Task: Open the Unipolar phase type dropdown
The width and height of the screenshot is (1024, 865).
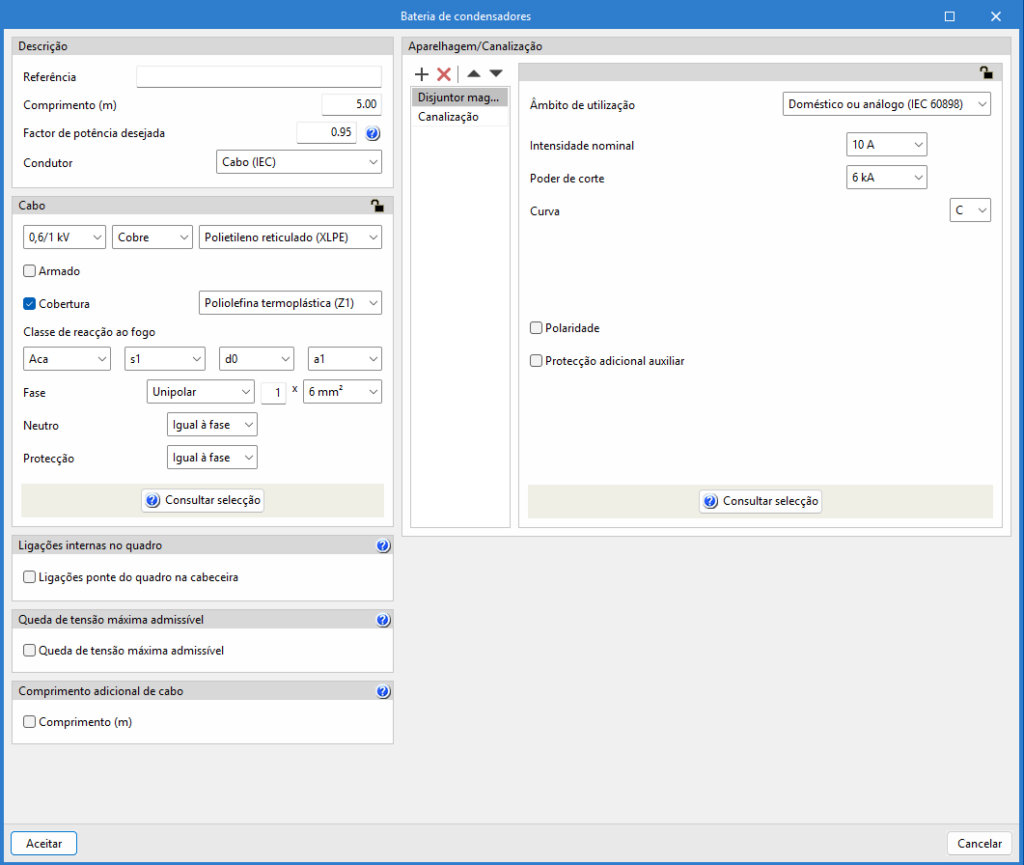Action: [x=200, y=392]
